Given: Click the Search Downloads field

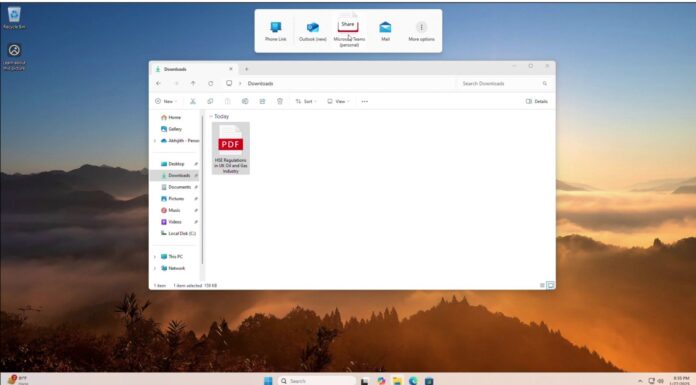Looking at the screenshot, I should (504, 83).
